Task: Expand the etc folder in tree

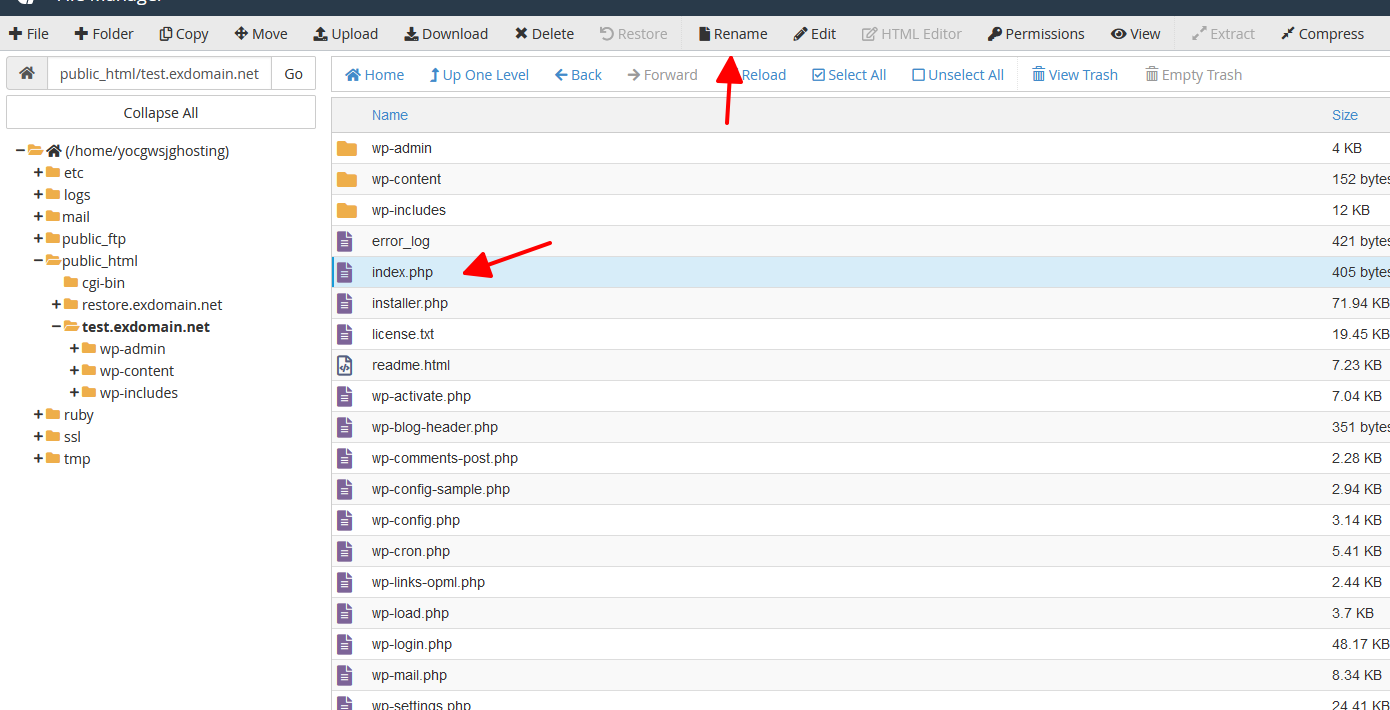Action: tap(38, 173)
